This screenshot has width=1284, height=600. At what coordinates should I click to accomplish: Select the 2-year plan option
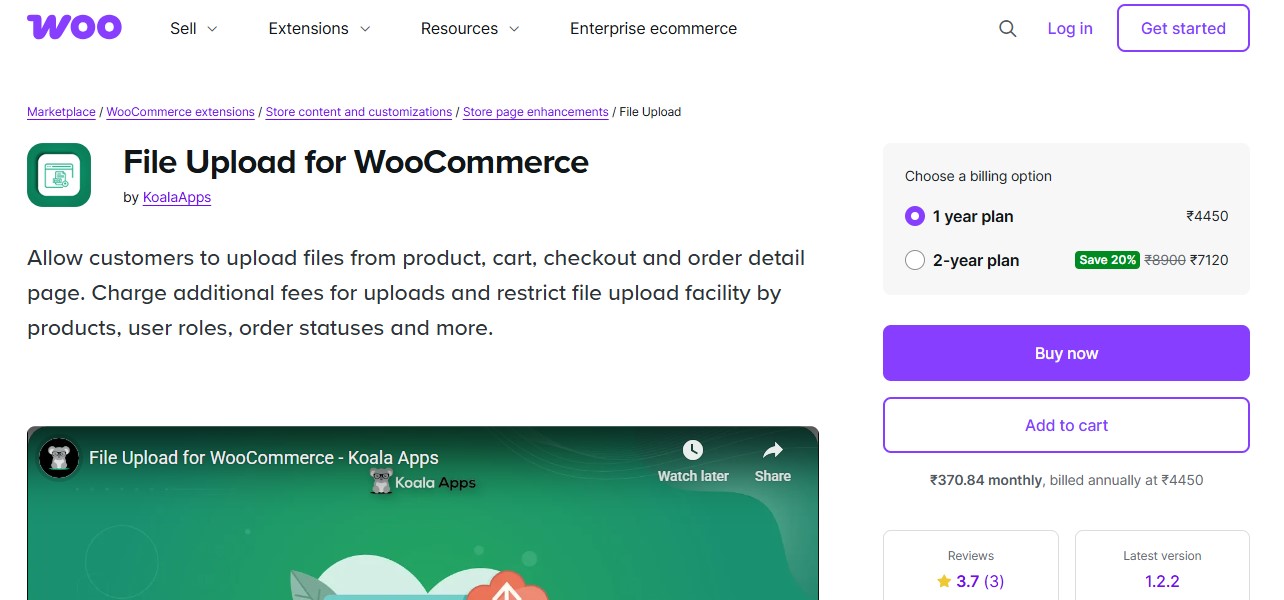click(x=915, y=260)
